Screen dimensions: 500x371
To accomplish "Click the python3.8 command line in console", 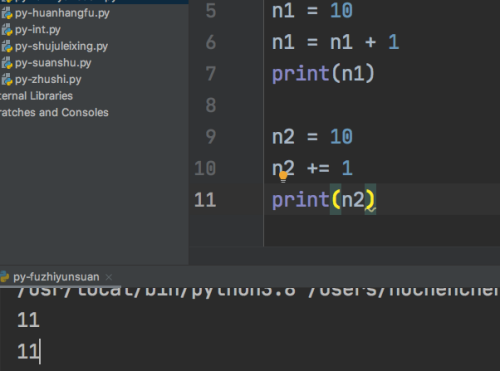I will (x=257, y=292).
